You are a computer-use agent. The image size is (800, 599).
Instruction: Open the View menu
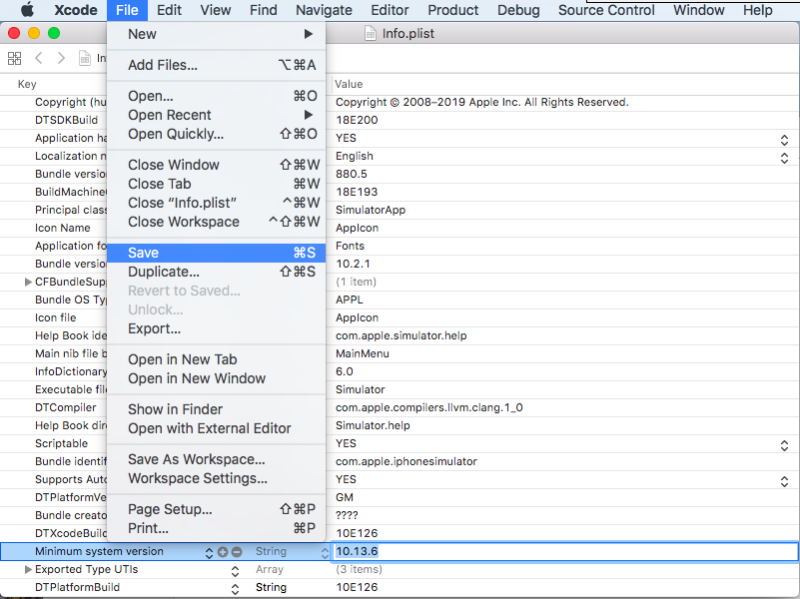pyautogui.click(x=215, y=10)
